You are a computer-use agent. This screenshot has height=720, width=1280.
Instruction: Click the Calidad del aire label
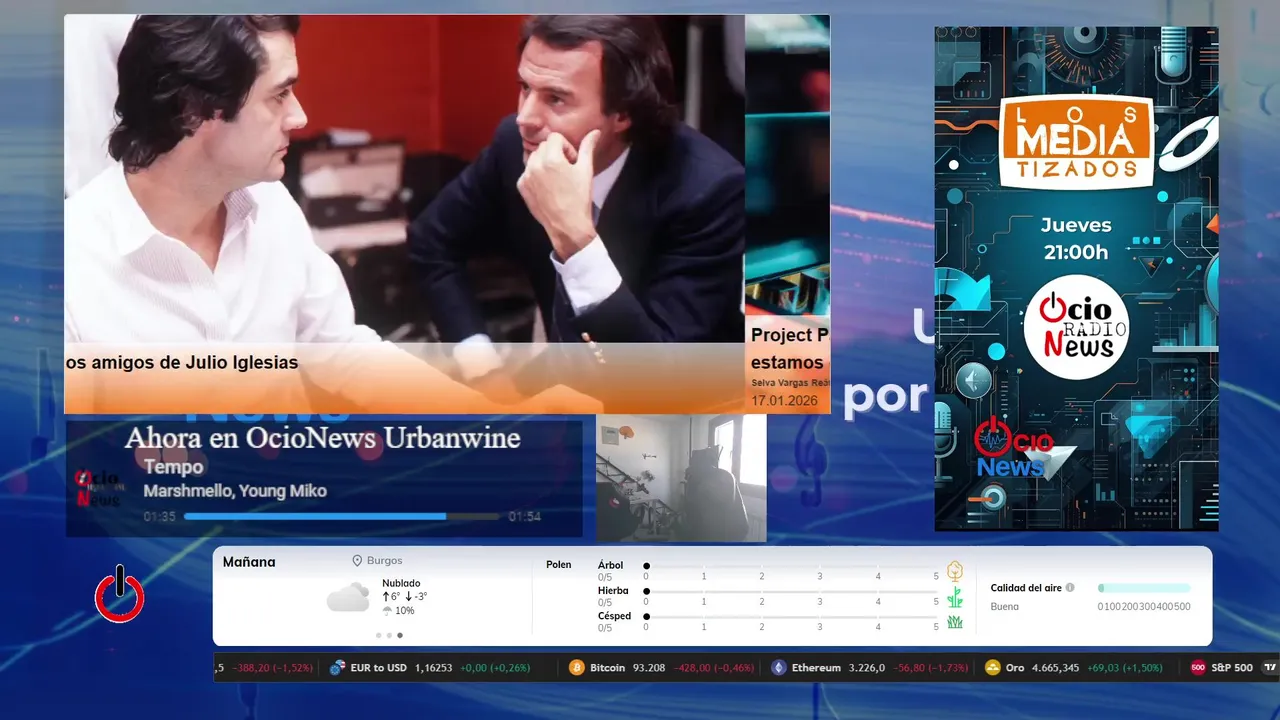click(1026, 588)
